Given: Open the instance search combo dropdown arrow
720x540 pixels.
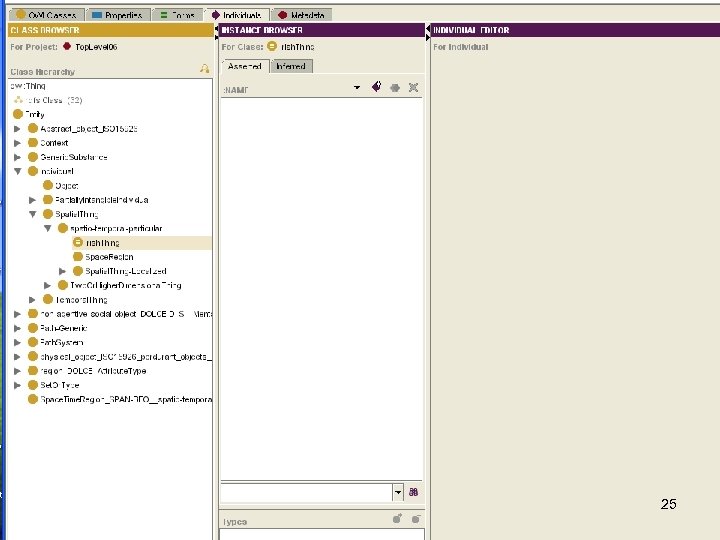Looking at the screenshot, I should point(398,492).
